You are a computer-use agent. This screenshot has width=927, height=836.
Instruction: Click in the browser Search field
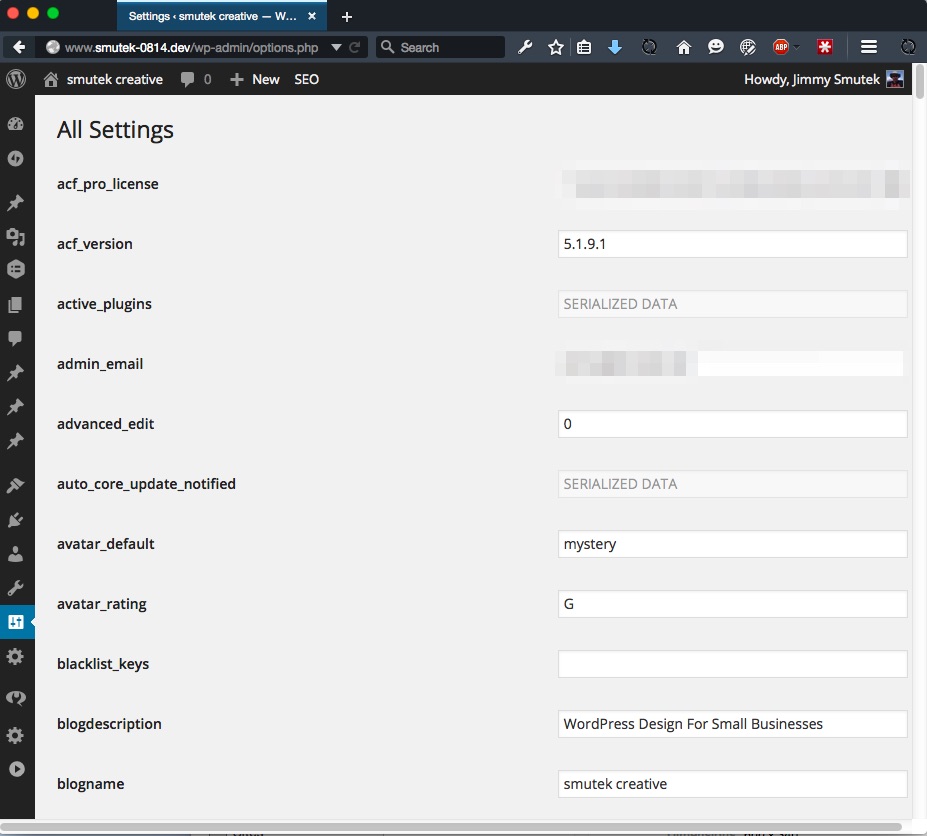tap(440, 47)
